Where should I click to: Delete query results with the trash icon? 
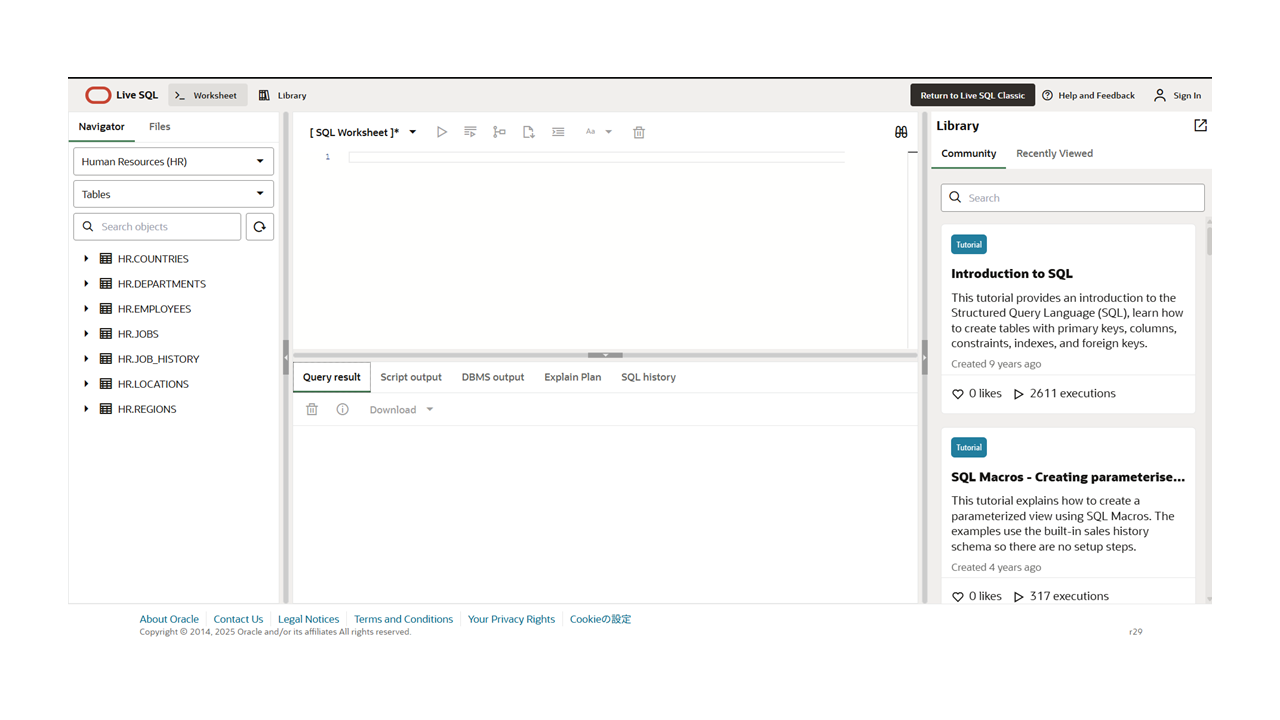point(312,410)
